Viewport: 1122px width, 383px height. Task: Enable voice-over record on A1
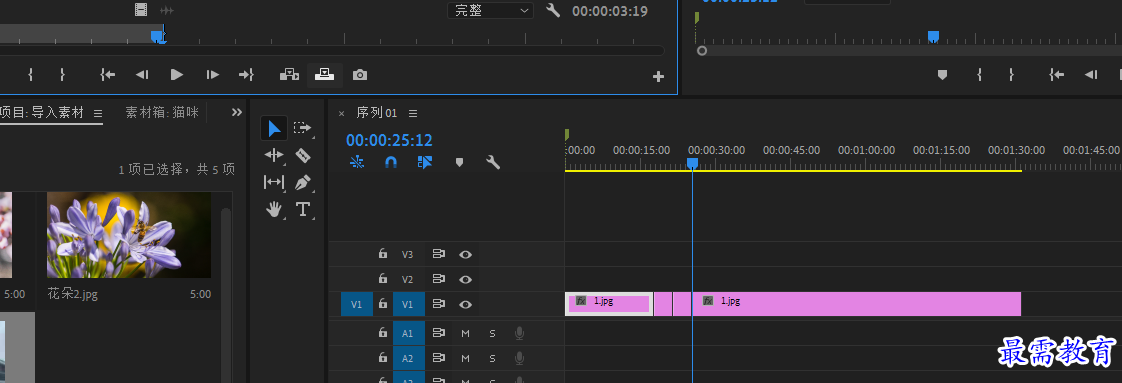point(519,333)
